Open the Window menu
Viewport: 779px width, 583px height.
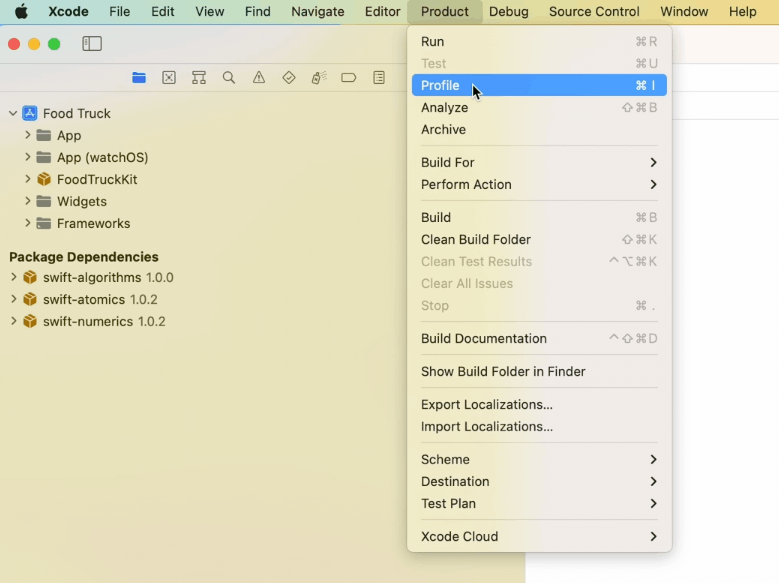[x=684, y=11]
